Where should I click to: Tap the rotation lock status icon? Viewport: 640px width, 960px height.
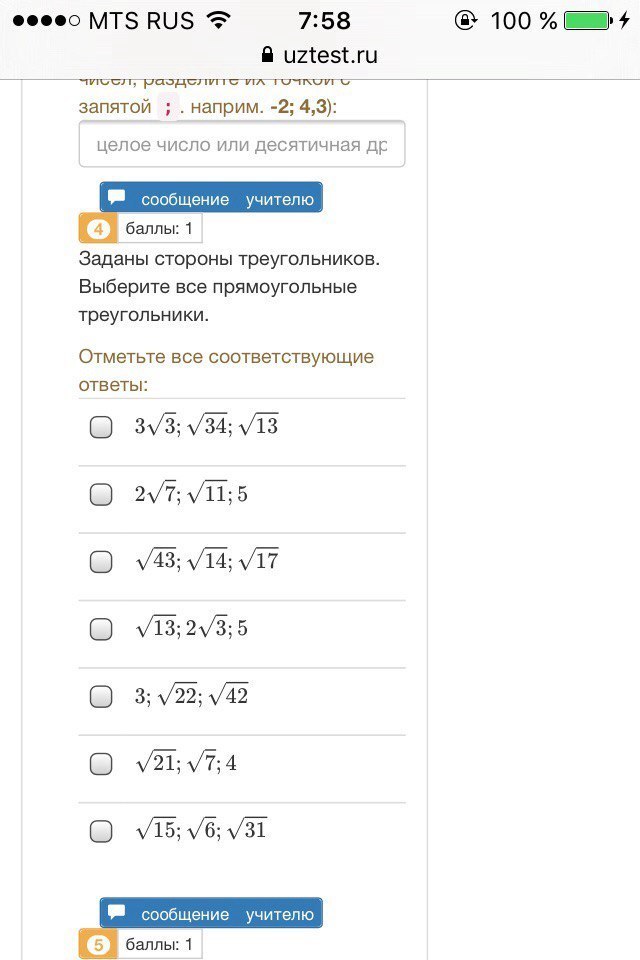click(x=465, y=20)
